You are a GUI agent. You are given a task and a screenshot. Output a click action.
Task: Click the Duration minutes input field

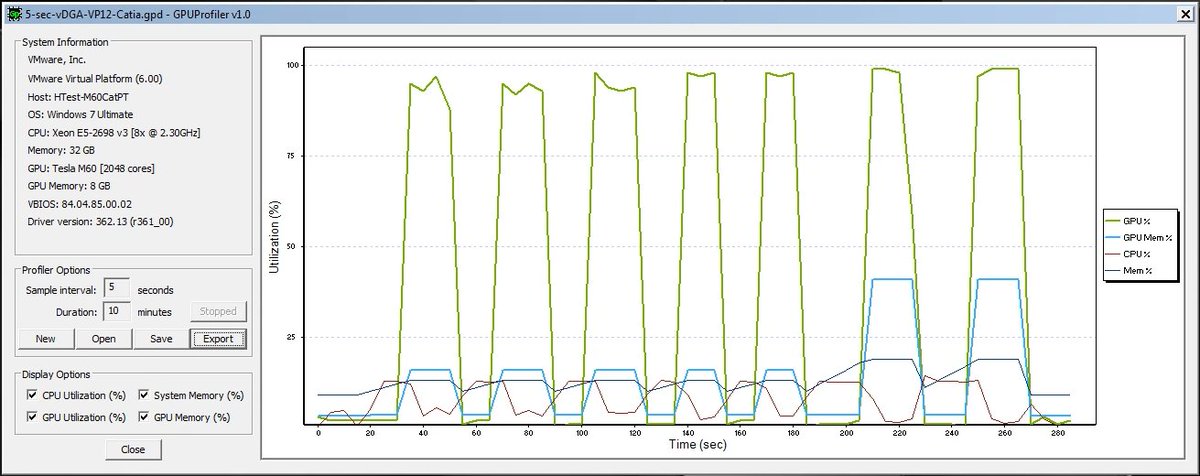117,311
